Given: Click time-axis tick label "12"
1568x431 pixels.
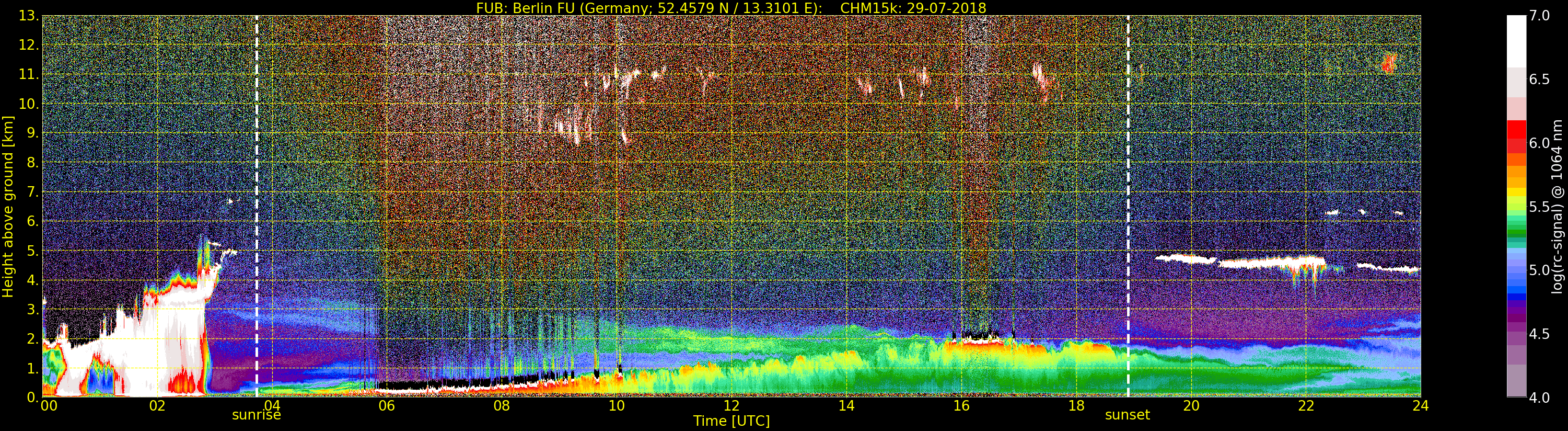Looking at the screenshot, I should [x=731, y=405].
